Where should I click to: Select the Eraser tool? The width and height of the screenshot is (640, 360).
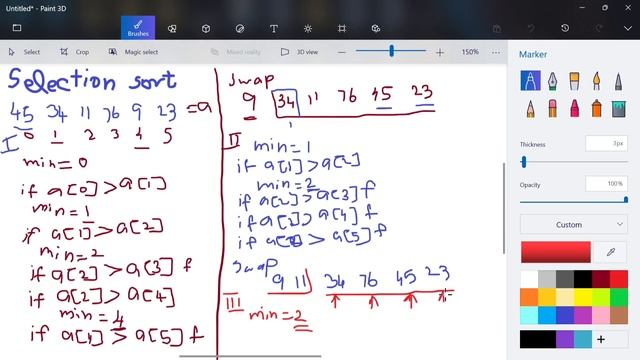click(552, 109)
